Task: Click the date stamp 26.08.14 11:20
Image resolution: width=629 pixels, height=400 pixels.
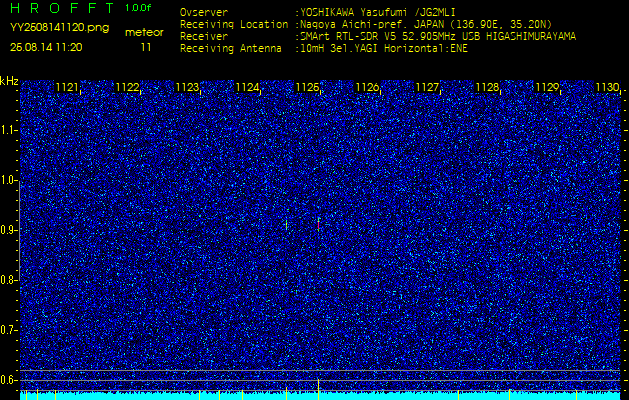Action: tap(46, 47)
